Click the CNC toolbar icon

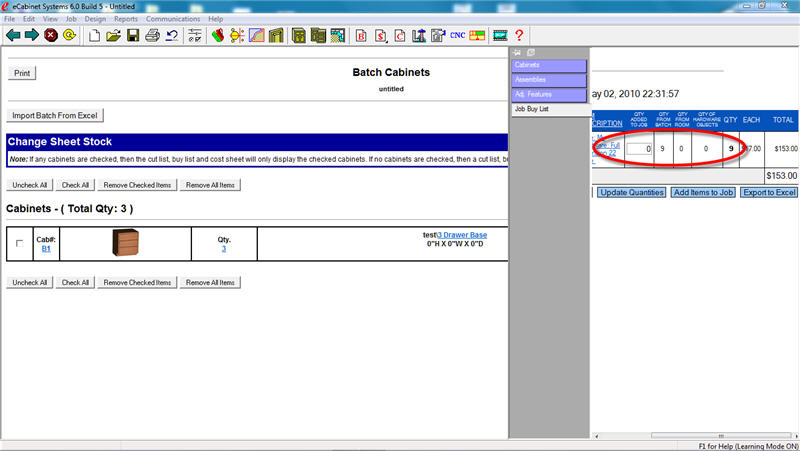(457, 36)
